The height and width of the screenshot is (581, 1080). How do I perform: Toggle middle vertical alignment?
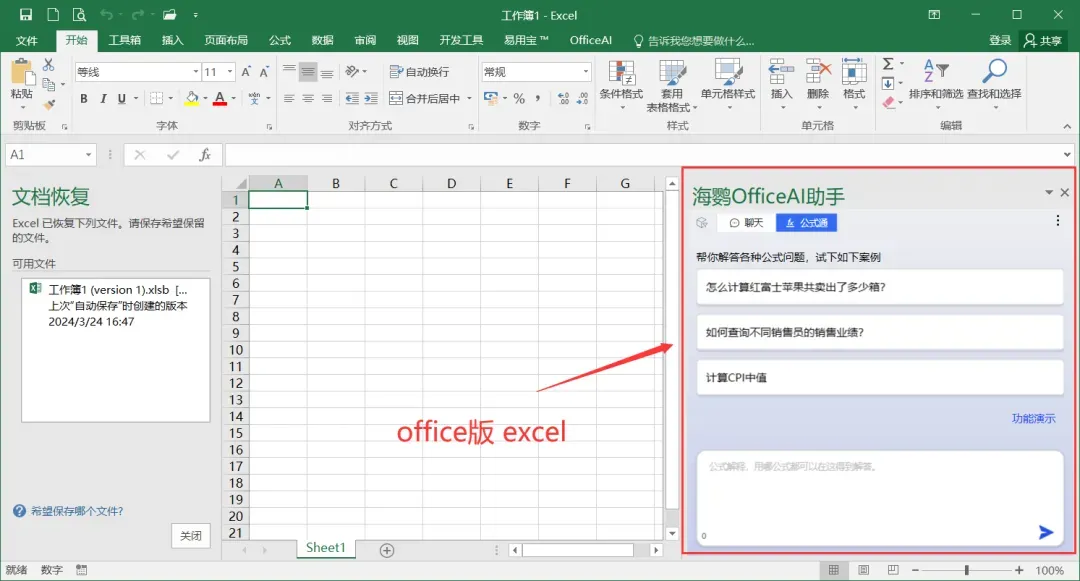pos(308,72)
